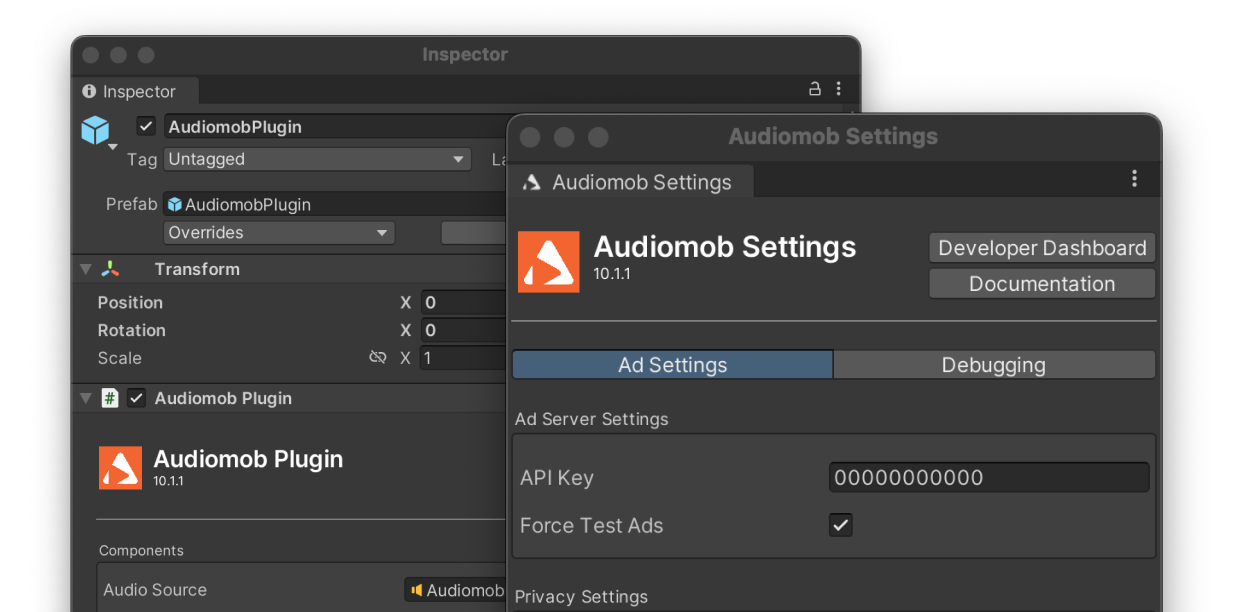Click the Ad Server Settings heading

(591, 419)
